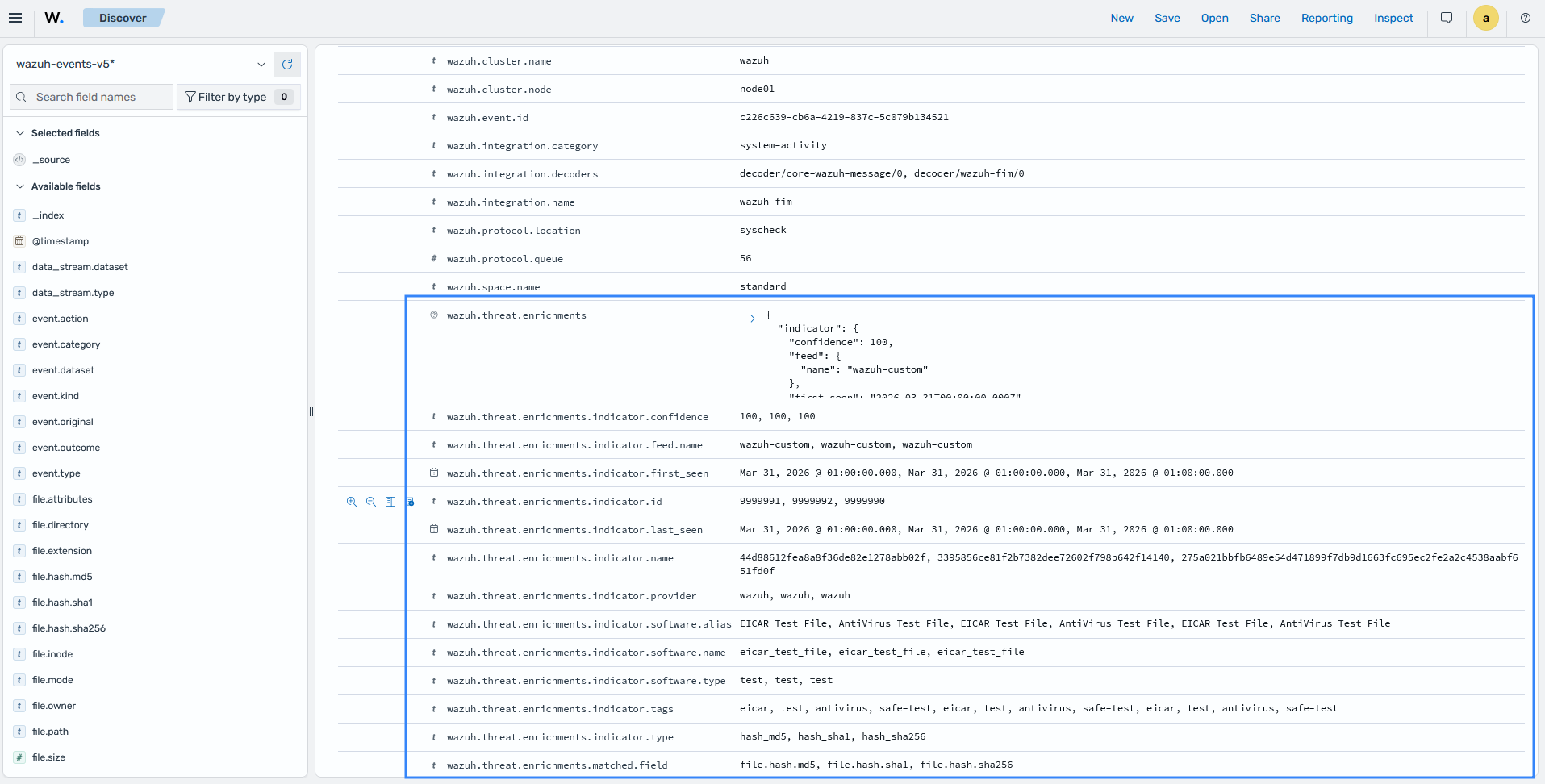Filter for value on indicator.id row
The width and height of the screenshot is (1545, 784).
coord(352,502)
